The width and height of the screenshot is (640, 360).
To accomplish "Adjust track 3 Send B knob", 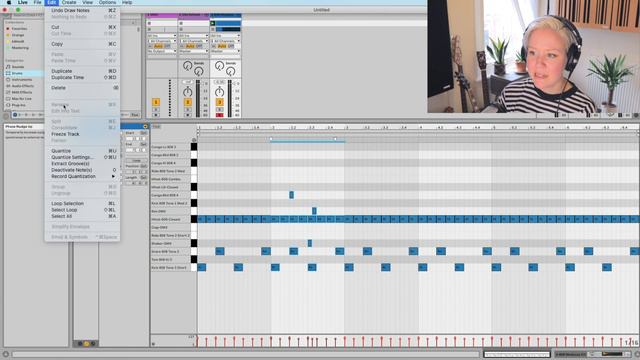I will pos(231,72).
